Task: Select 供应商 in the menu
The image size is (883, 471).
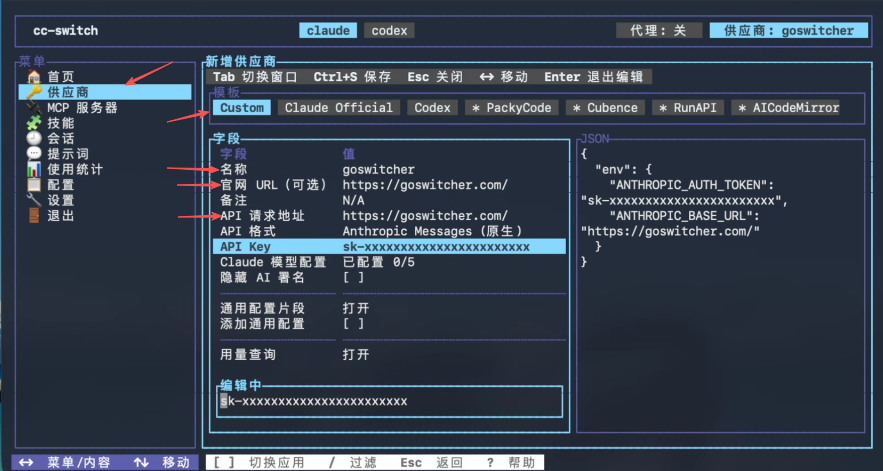Action: click(x=105, y=92)
